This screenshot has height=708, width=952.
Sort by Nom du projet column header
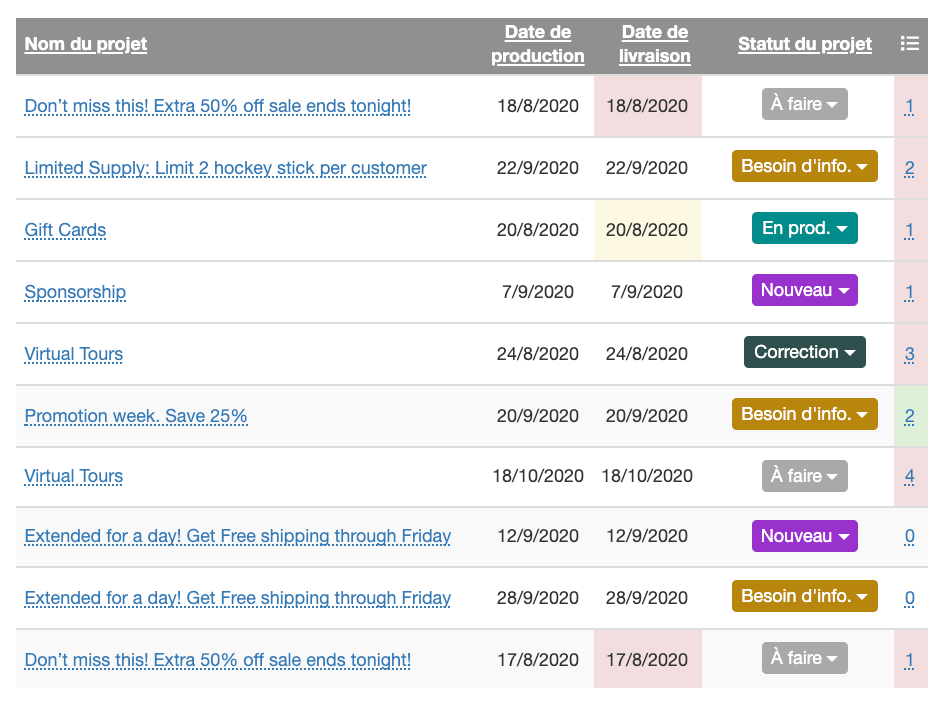point(86,44)
